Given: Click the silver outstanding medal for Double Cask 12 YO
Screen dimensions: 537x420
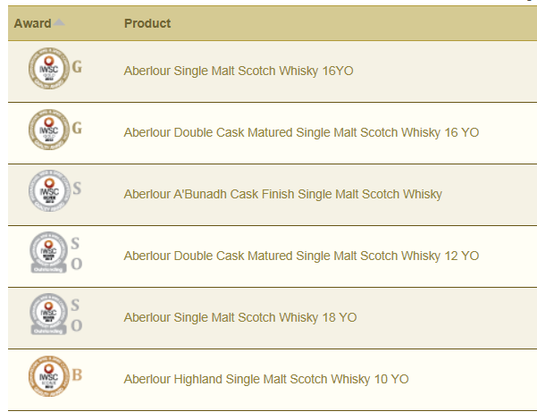Looking at the screenshot, I should 49,252.
